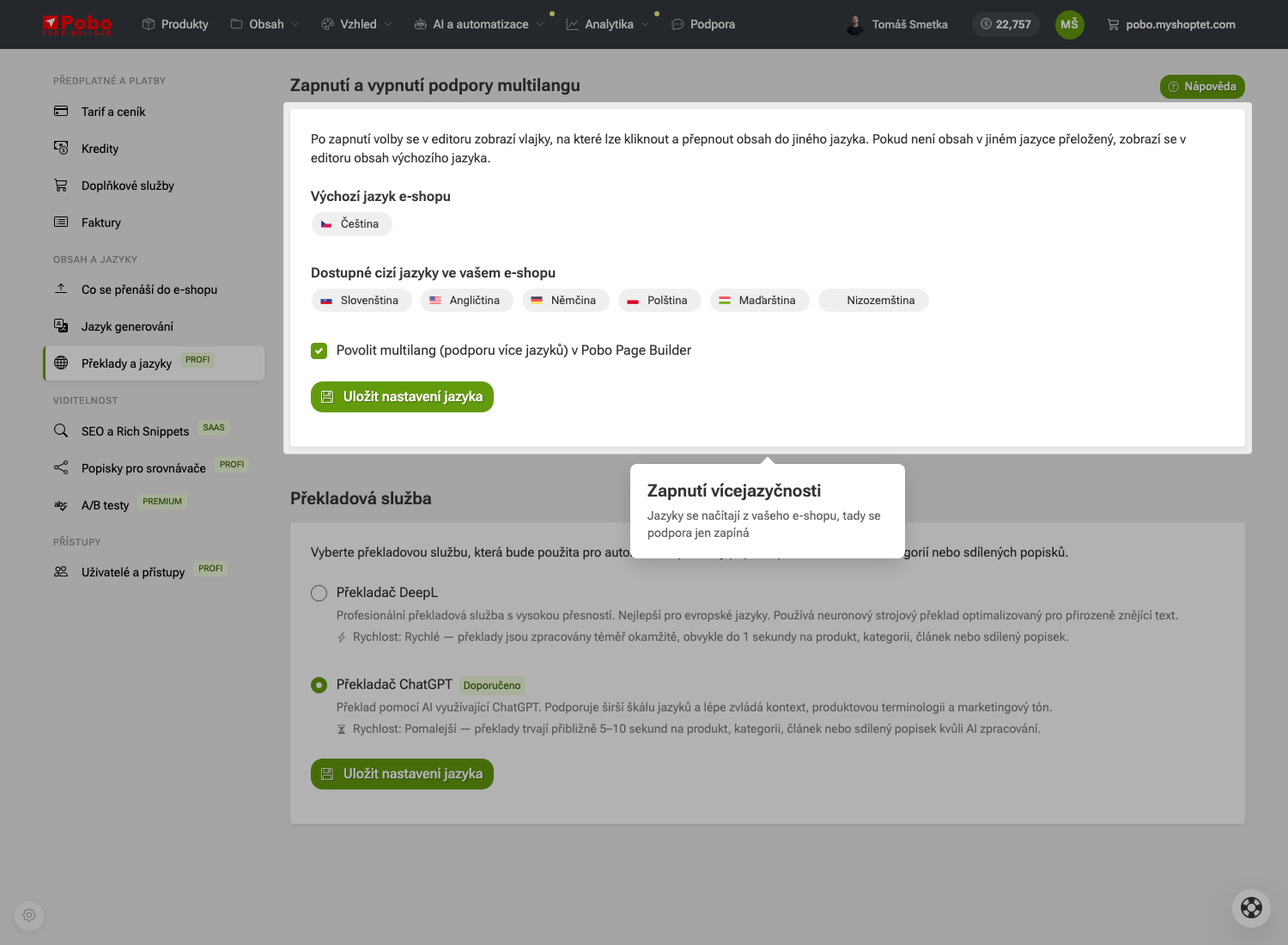Screen dimensions: 1288x945
Task: Click the Slovenština language chip
Action: point(361,301)
